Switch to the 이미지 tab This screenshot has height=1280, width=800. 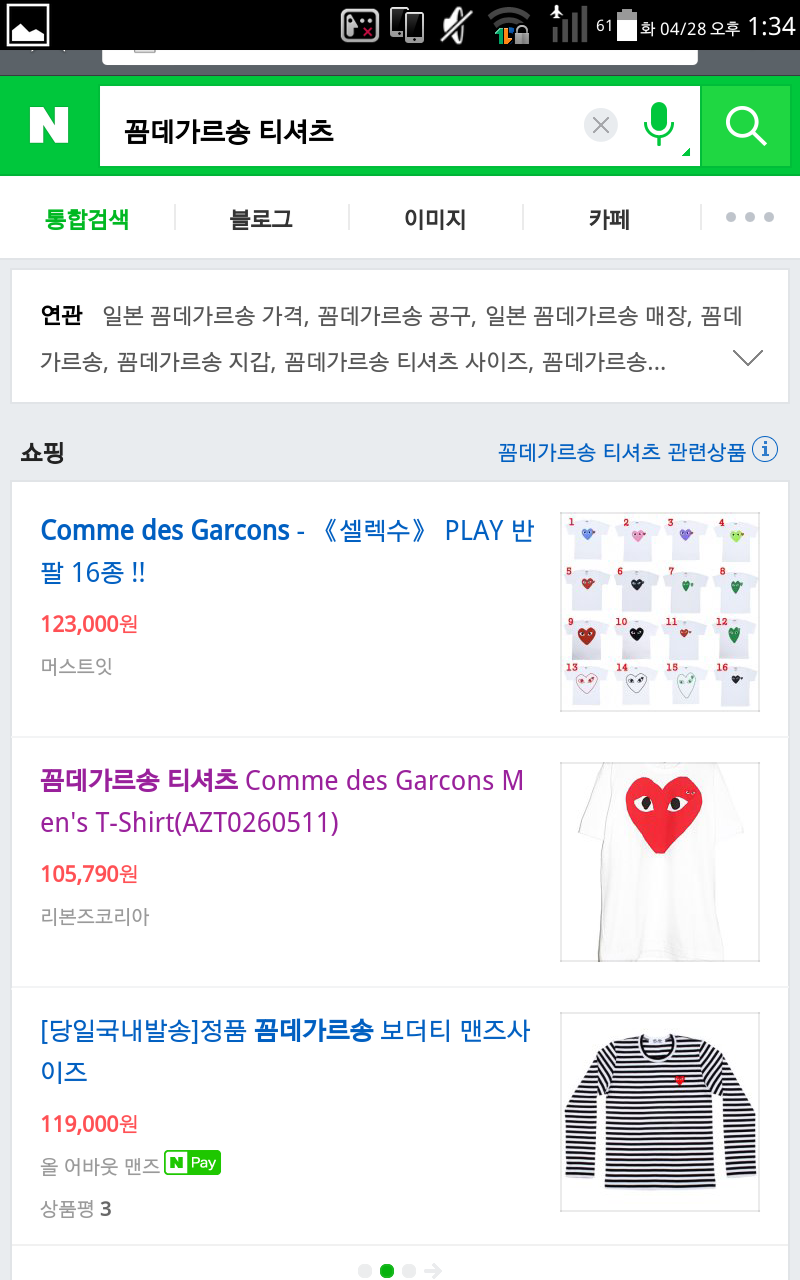(435, 219)
